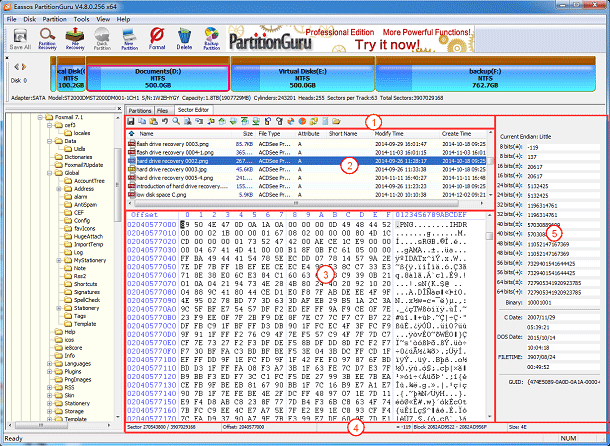Open the File menu
Viewport: 610px width, 446px height.
tap(11, 19)
